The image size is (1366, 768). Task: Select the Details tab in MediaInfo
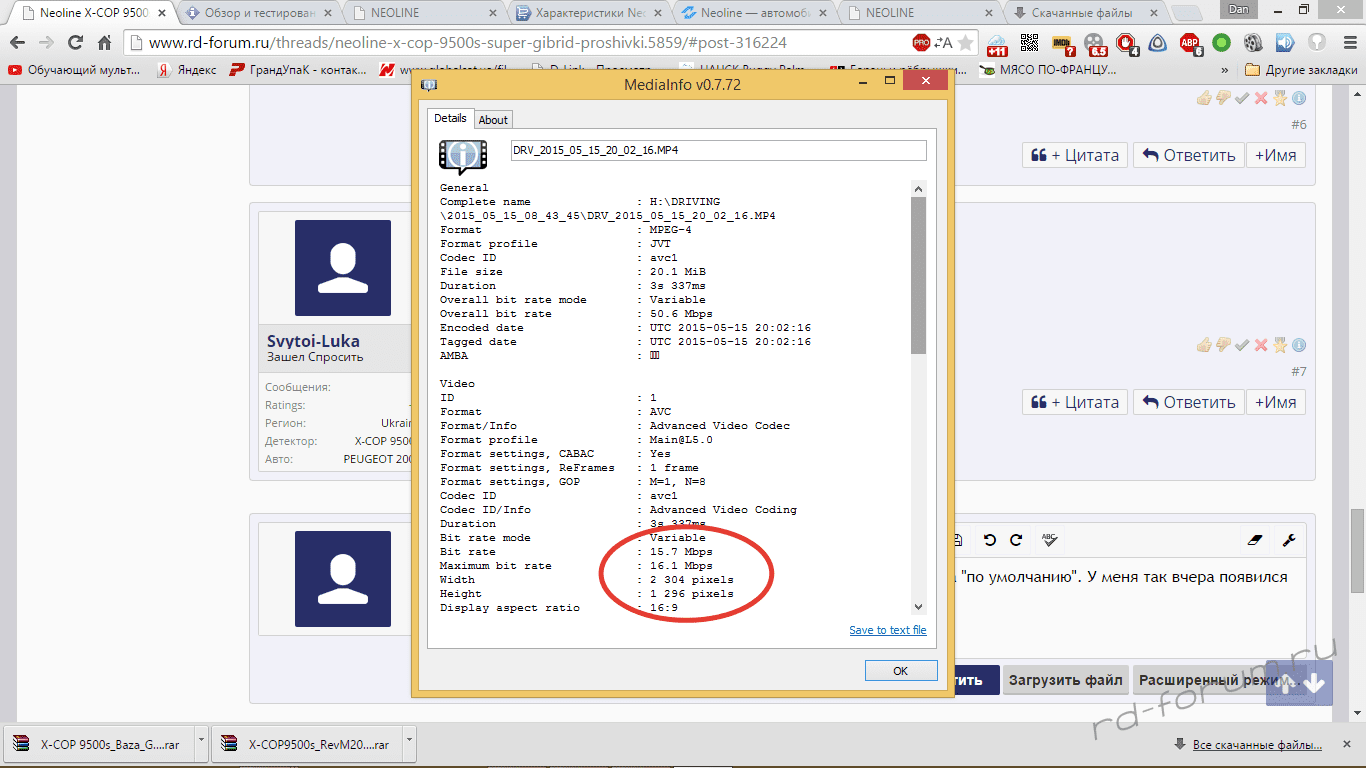coord(450,118)
